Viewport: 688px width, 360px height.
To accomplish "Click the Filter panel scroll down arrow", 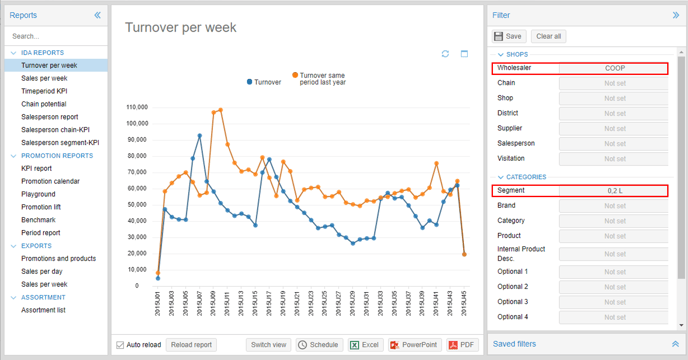I will pos(681,325).
